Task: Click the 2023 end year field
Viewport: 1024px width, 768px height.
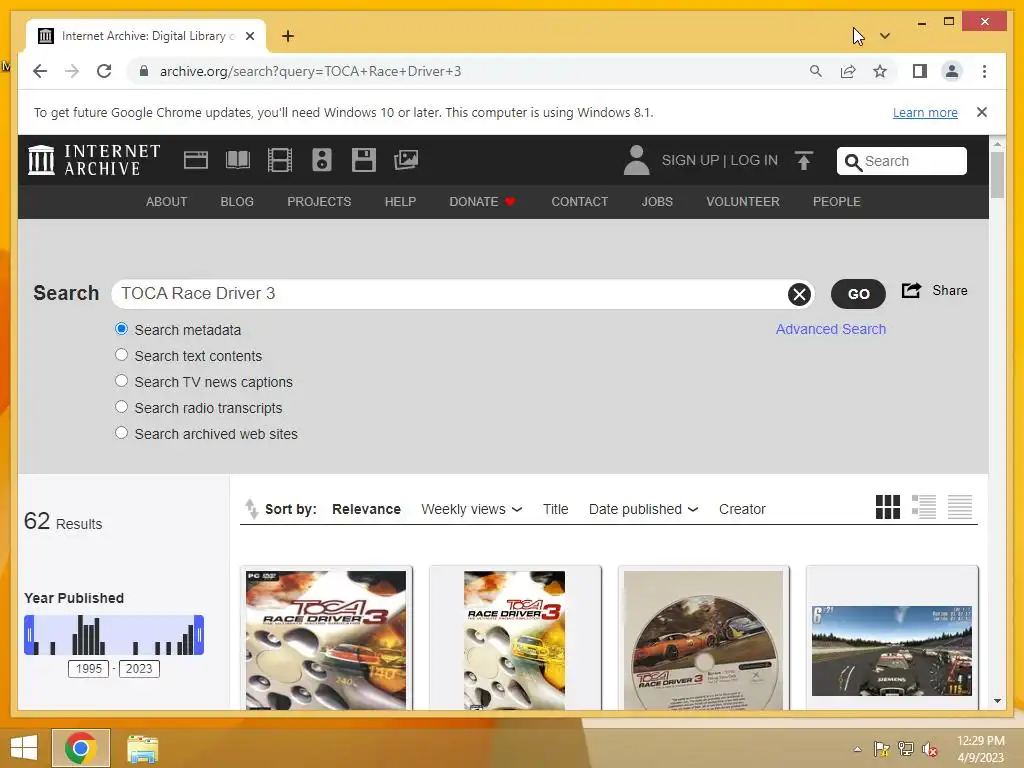Action: [139, 669]
